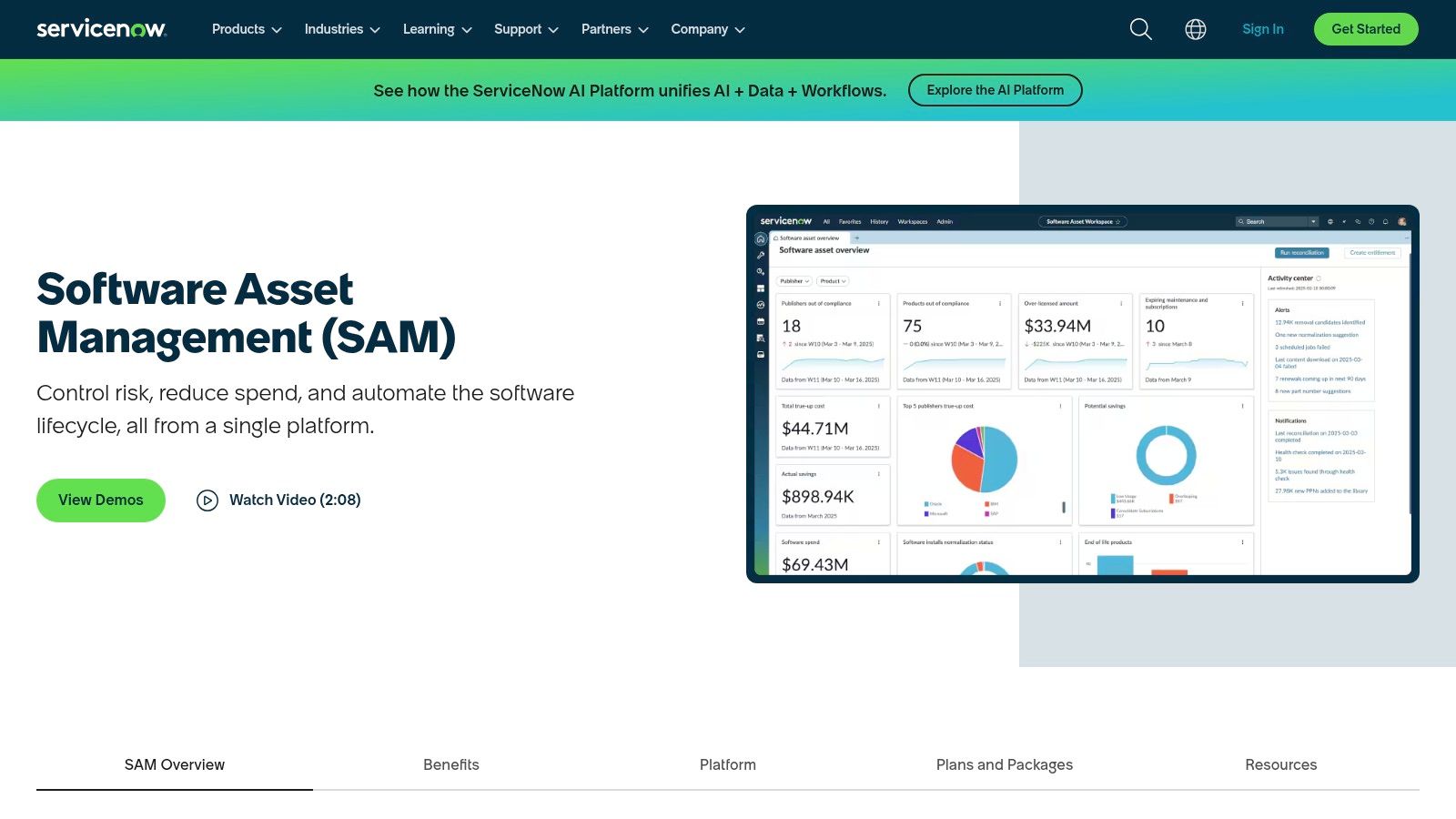The width and height of the screenshot is (1456, 819).
Task: Click the wrench icon in dashboard preview sidebar
Action: (761, 256)
